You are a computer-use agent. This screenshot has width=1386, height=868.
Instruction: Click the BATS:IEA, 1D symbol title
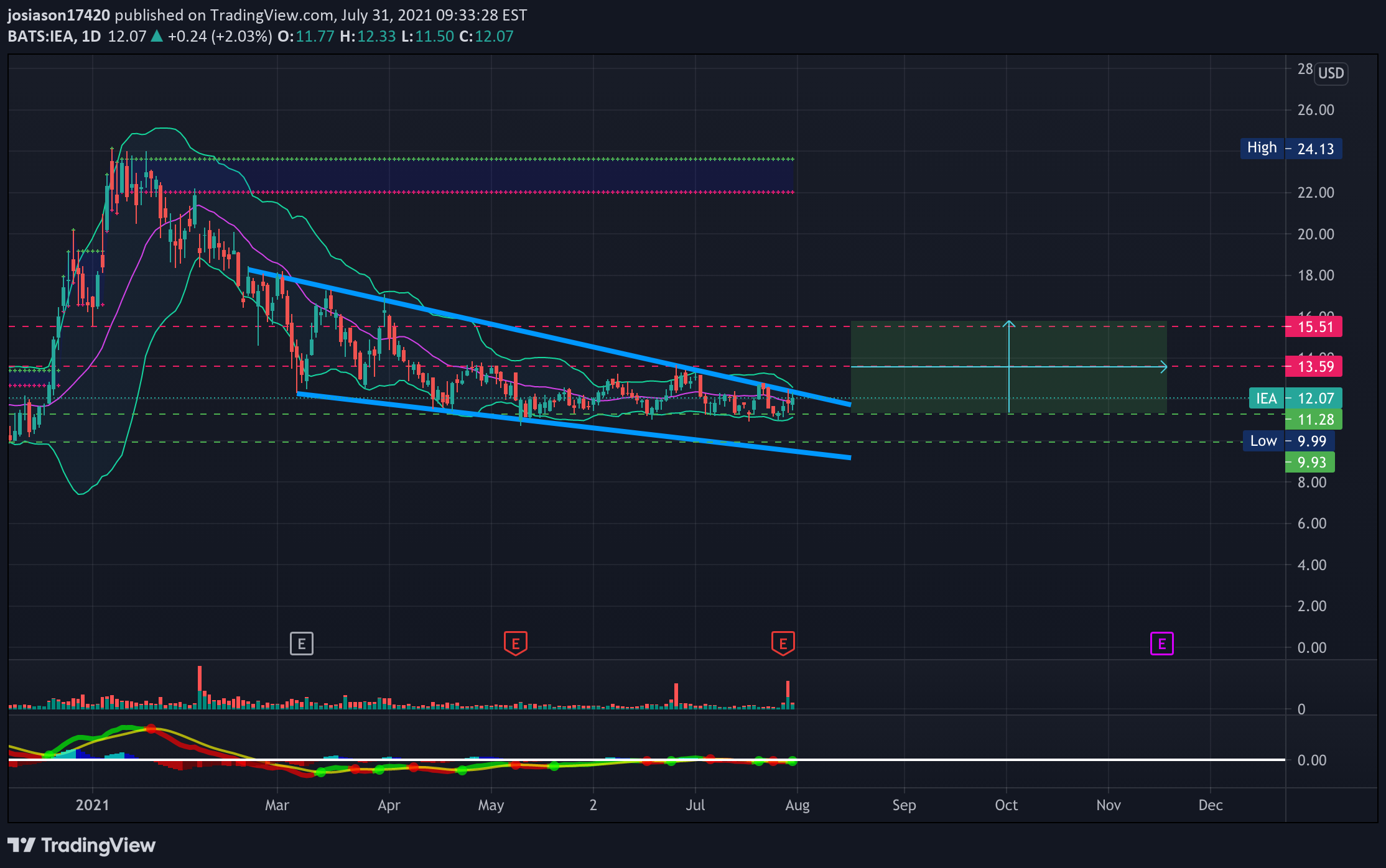(x=54, y=36)
